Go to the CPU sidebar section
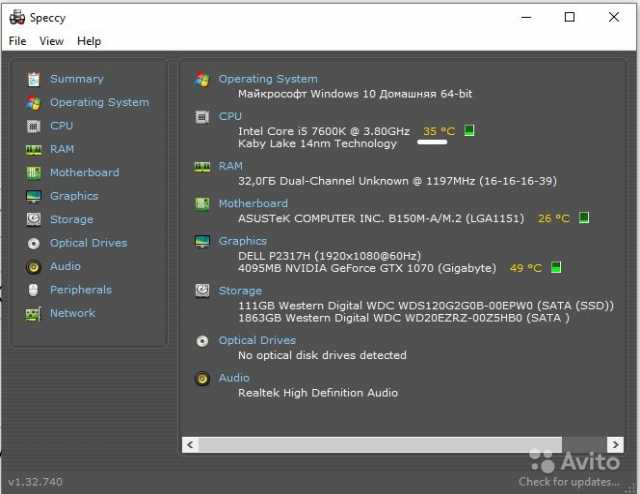The image size is (640, 494). (62, 126)
